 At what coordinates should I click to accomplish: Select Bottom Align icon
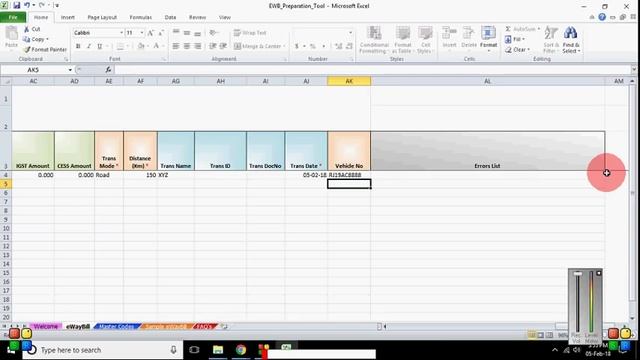coord(198,33)
